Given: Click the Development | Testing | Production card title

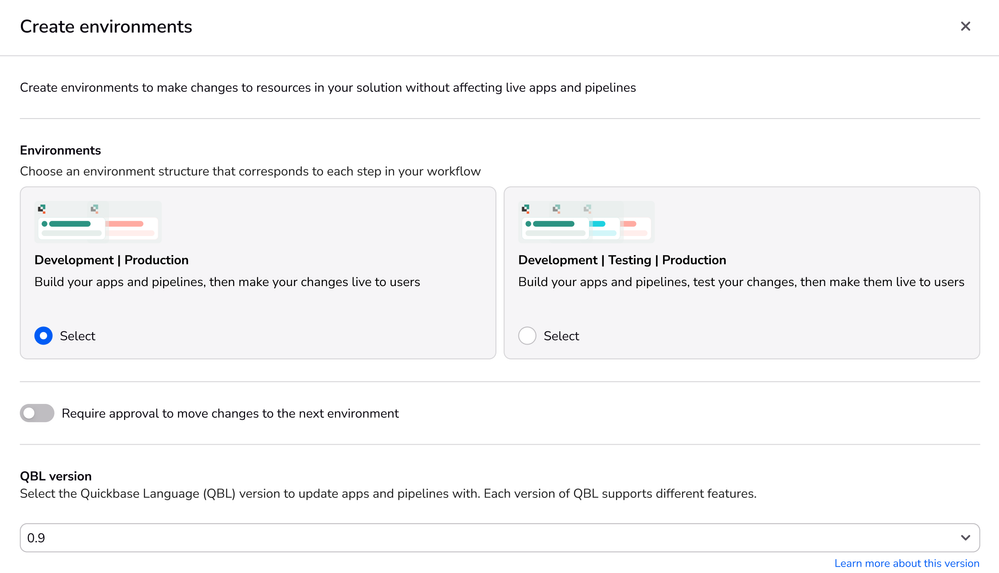Looking at the screenshot, I should 621,260.
